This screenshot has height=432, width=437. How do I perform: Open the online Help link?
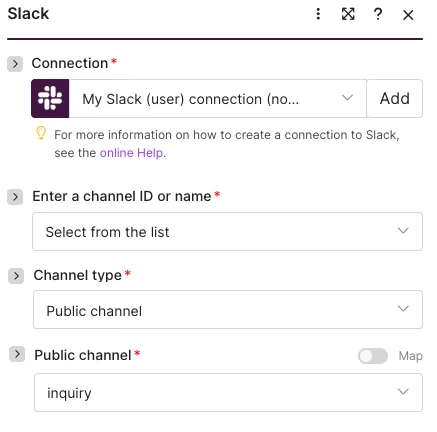131,153
